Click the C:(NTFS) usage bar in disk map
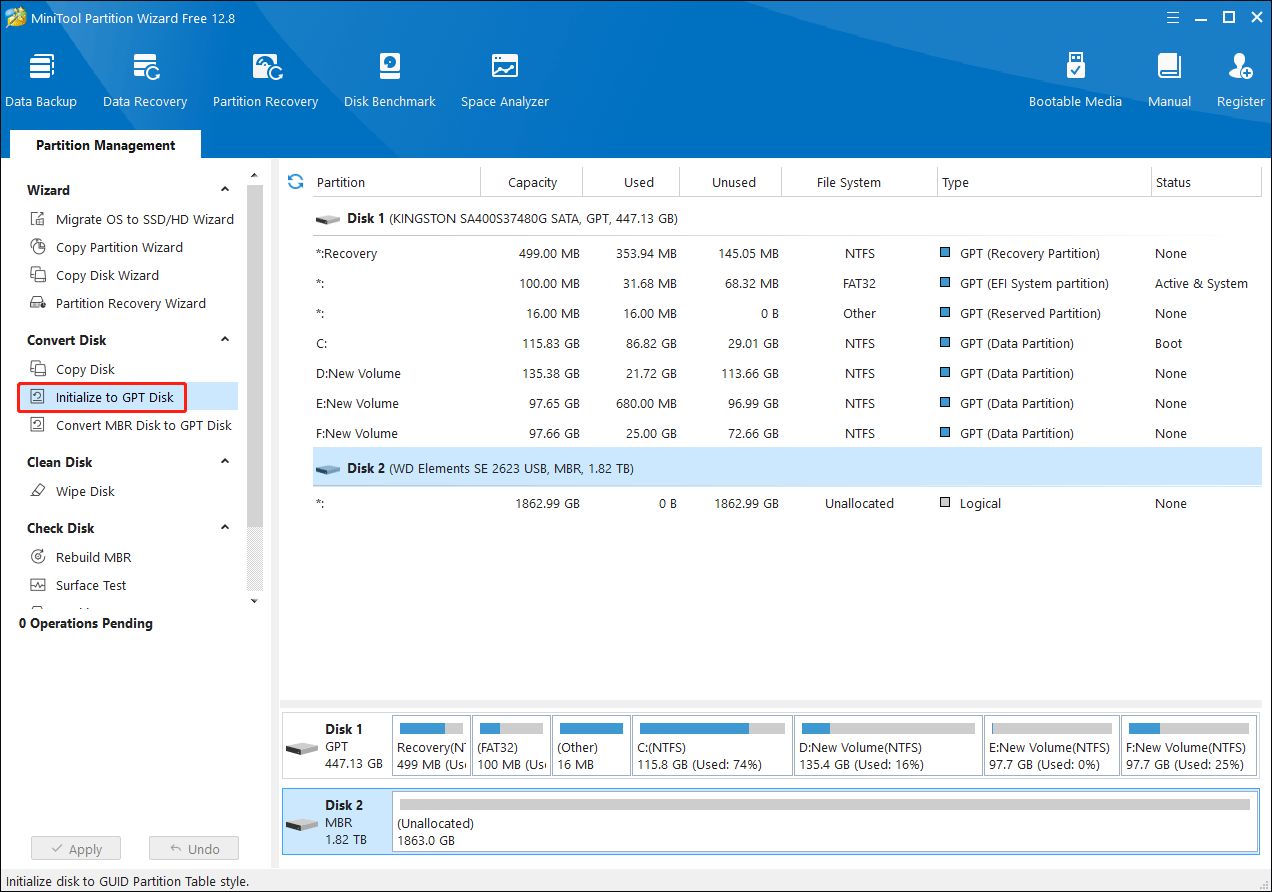This screenshot has width=1272, height=892. (x=712, y=729)
